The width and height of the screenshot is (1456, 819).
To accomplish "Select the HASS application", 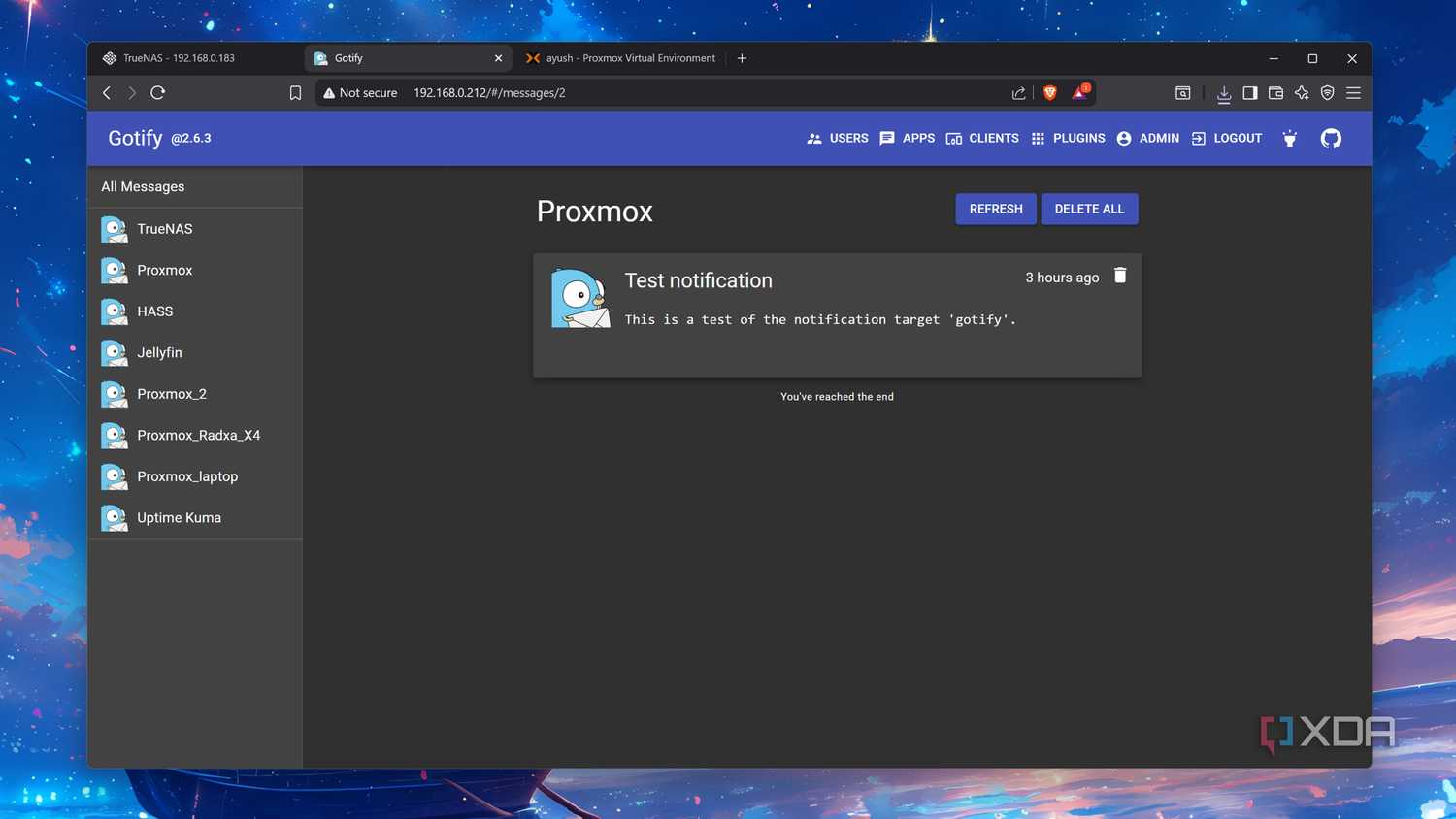I will (x=195, y=311).
